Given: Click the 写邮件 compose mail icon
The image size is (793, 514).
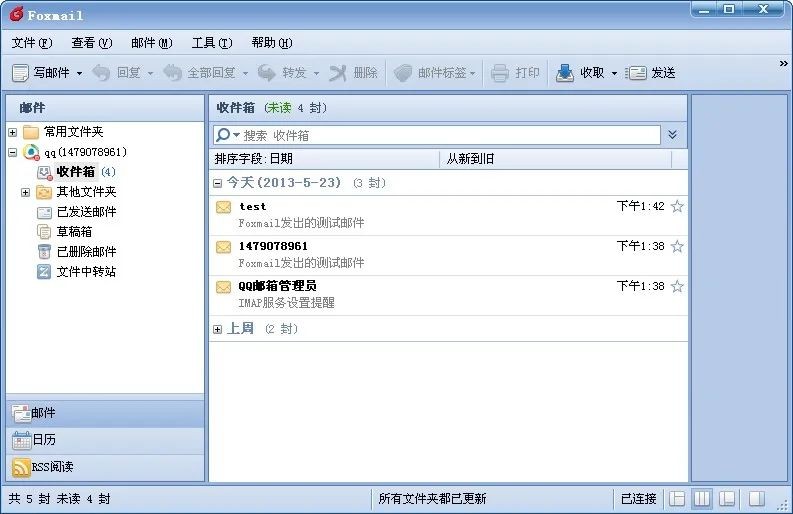Looking at the screenshot, I should tap(20, 73).
